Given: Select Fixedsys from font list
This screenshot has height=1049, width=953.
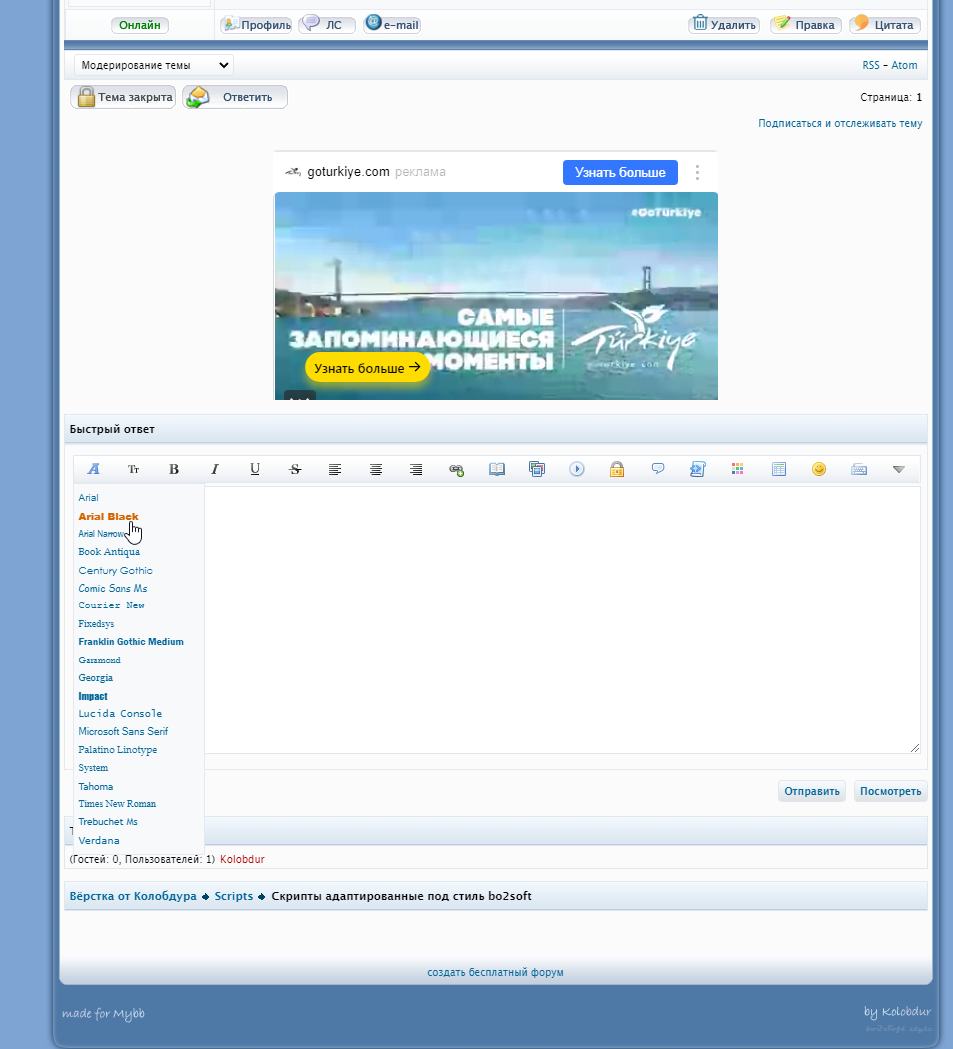Looking at the screenshot, I should pos(96,624).
